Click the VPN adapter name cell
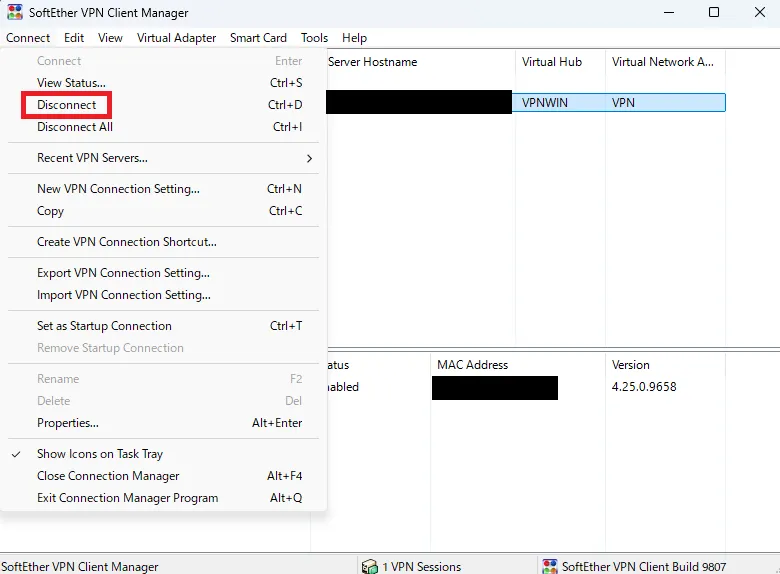 [623, 102]
